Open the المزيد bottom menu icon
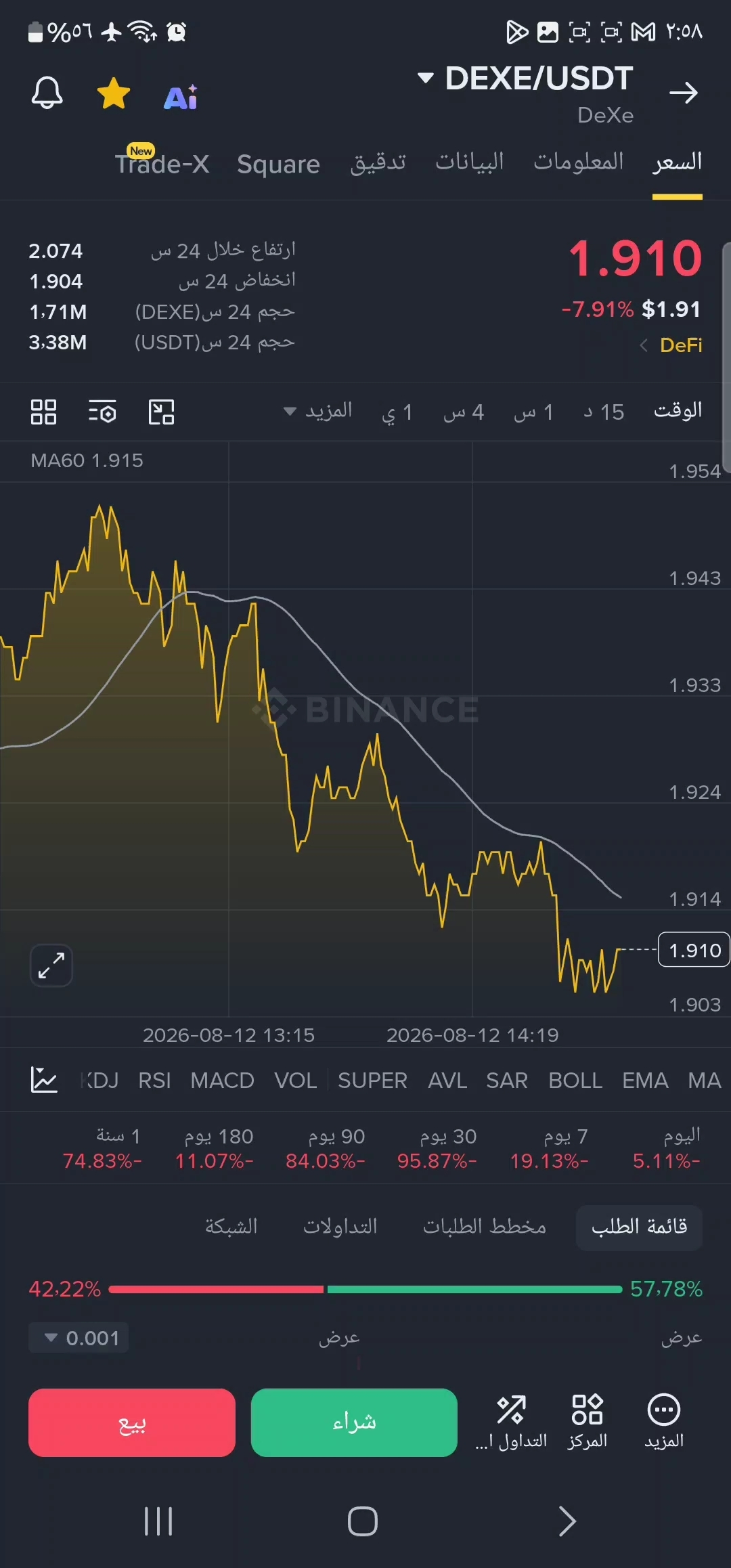Screen dimensions: 731x1568 click(x=664, y=1422)
